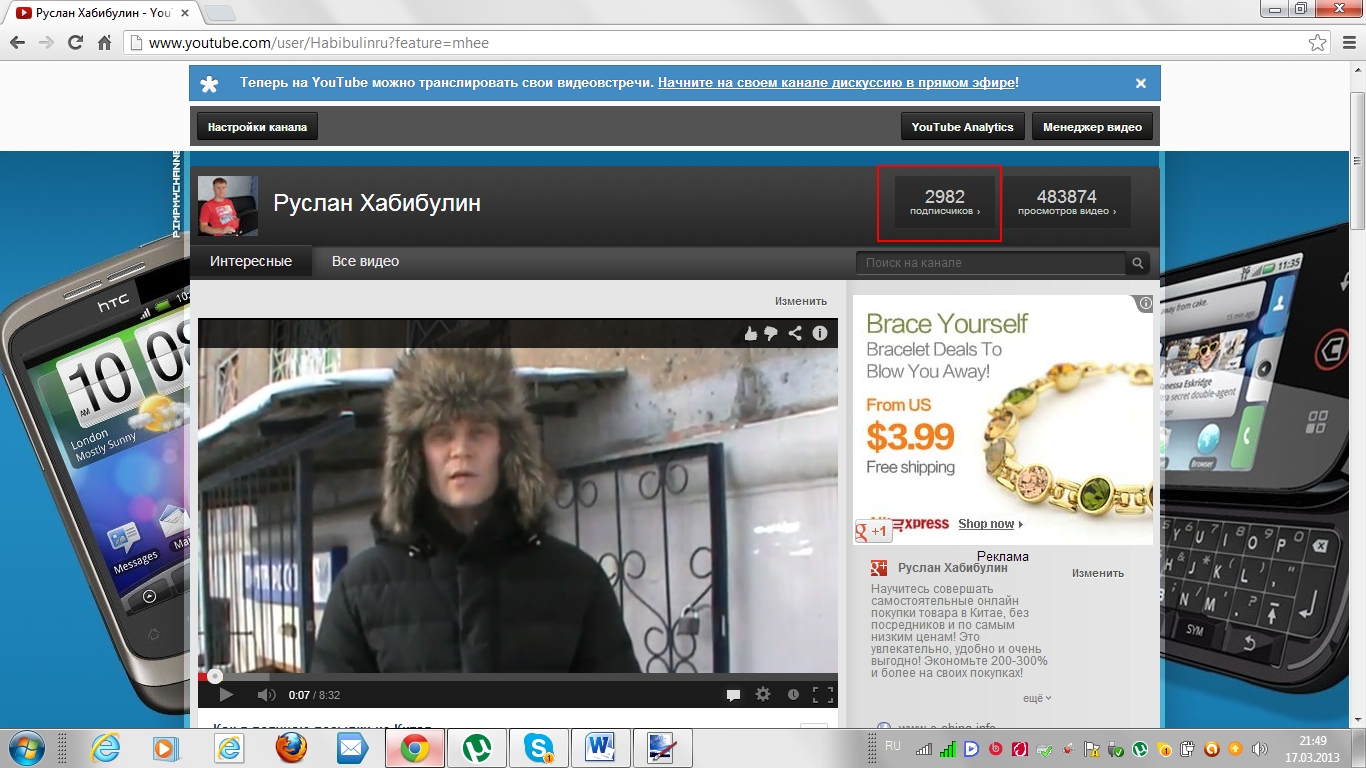Viewport: 1366px width, 768px height.
Task: Open the Интересные tab
Action: point(251,261)
